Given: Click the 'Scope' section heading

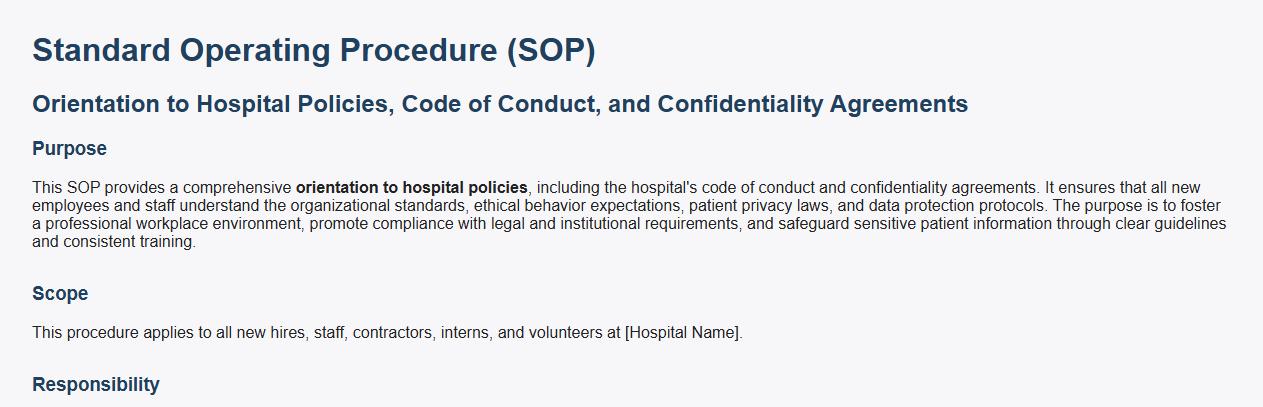Looking at the screenshot, I should point(60,294).
